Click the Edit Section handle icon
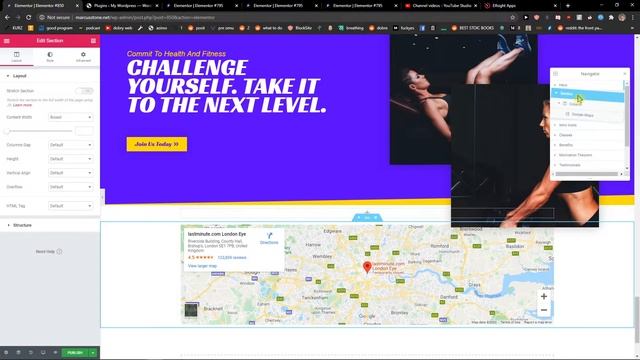640x360 pixels. (x=367, y=218)
